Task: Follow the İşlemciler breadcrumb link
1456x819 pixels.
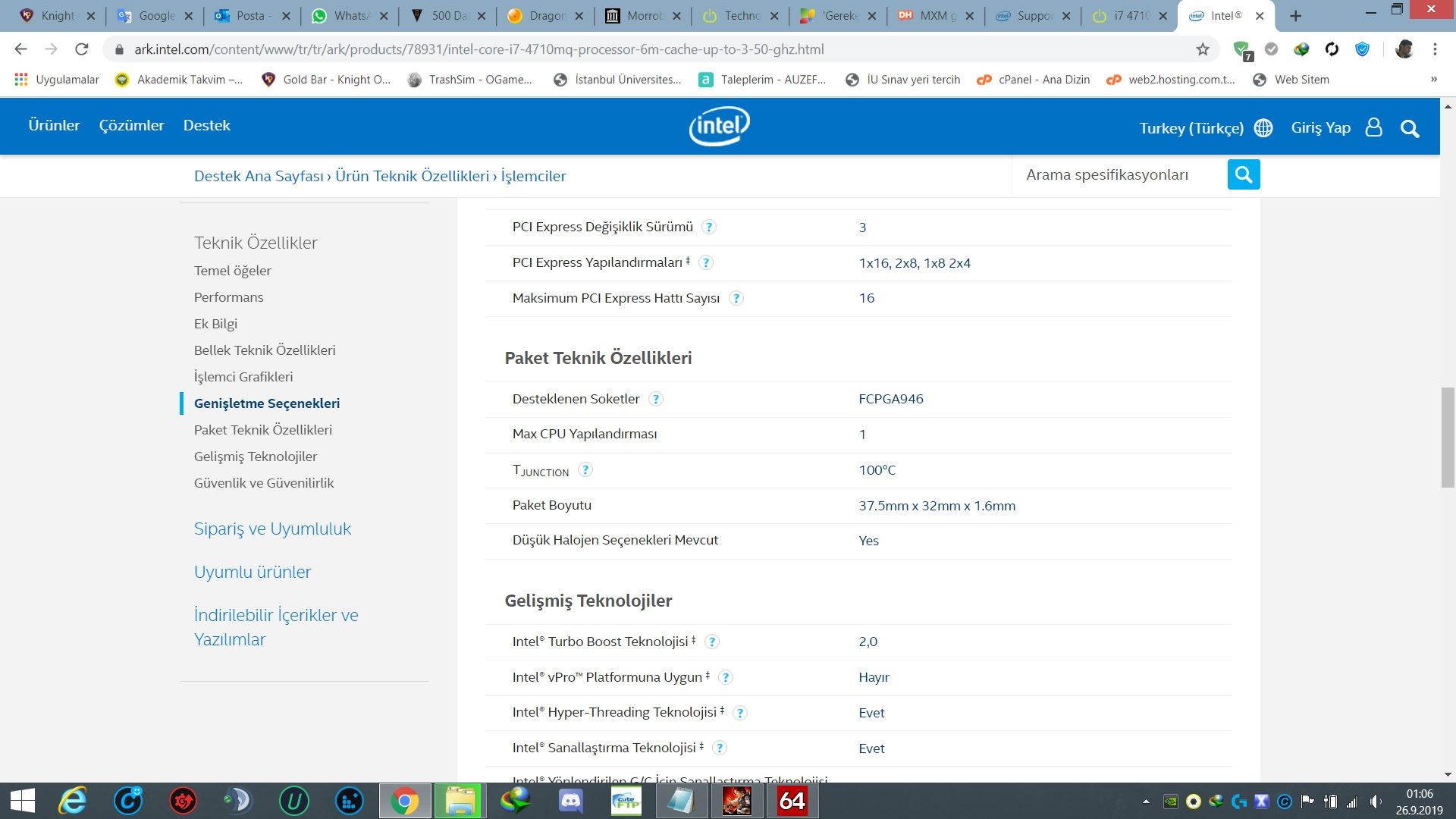Action: point(533,176)
